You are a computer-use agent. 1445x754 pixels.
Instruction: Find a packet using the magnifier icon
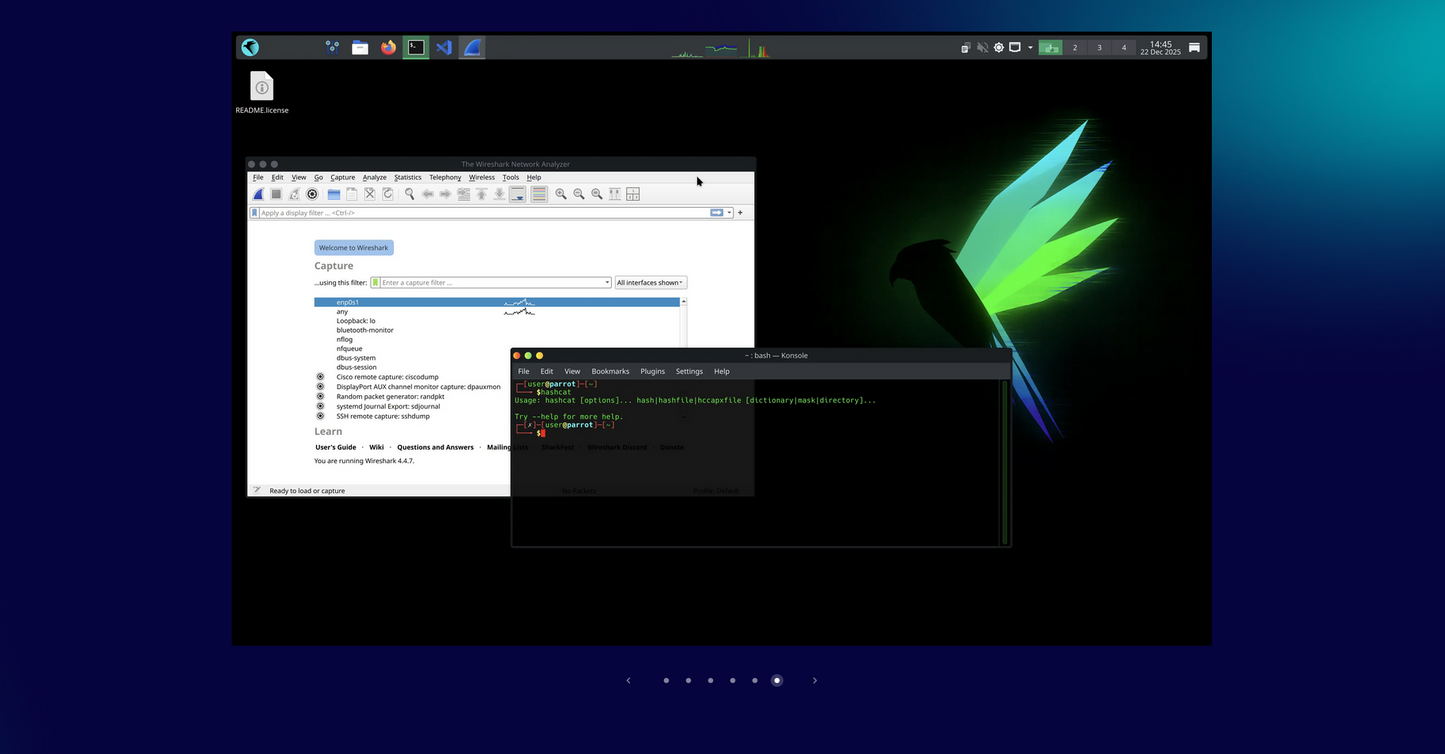pos(409,194)
